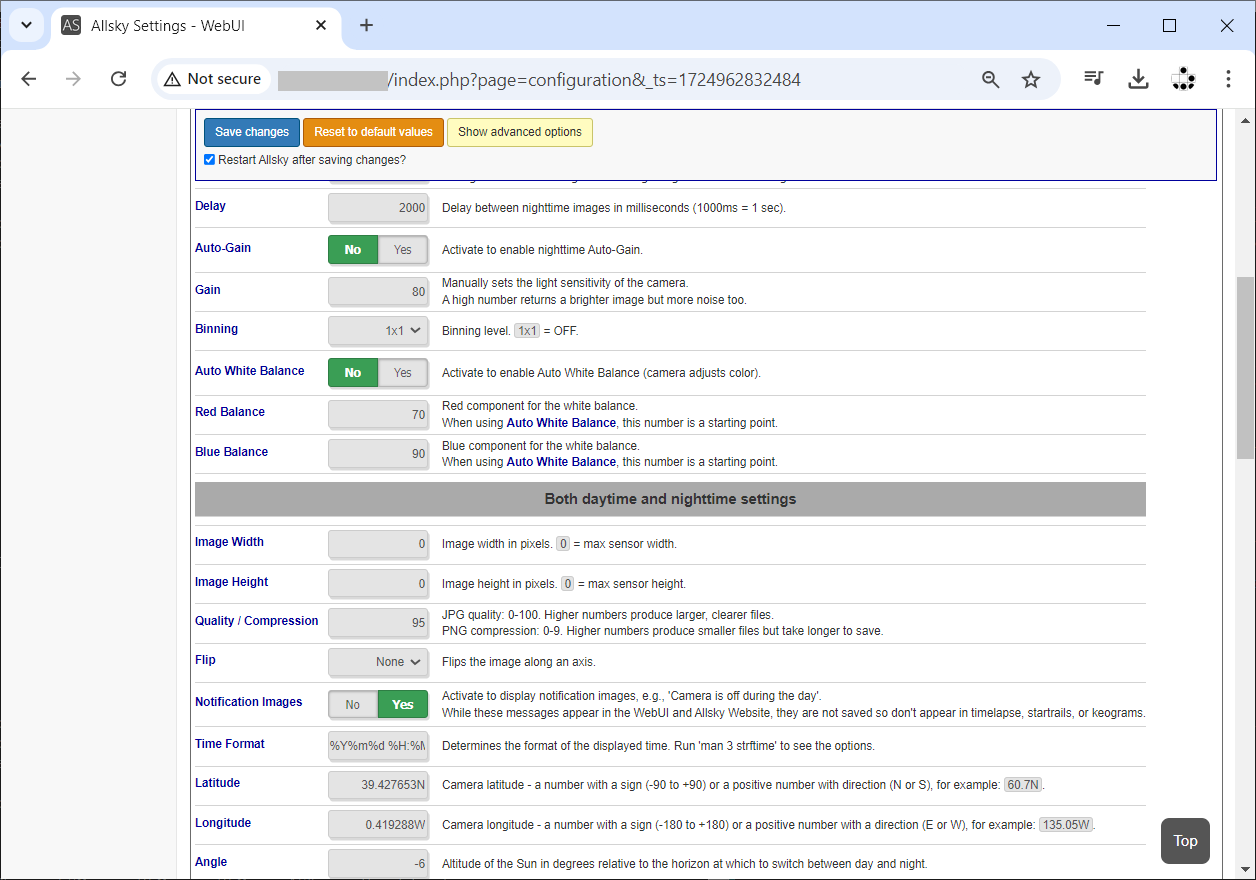Click the Not secure warning icon
The height and width of the screenshot is (880, 1256).
pyautogui.click(x=173, y=79)
